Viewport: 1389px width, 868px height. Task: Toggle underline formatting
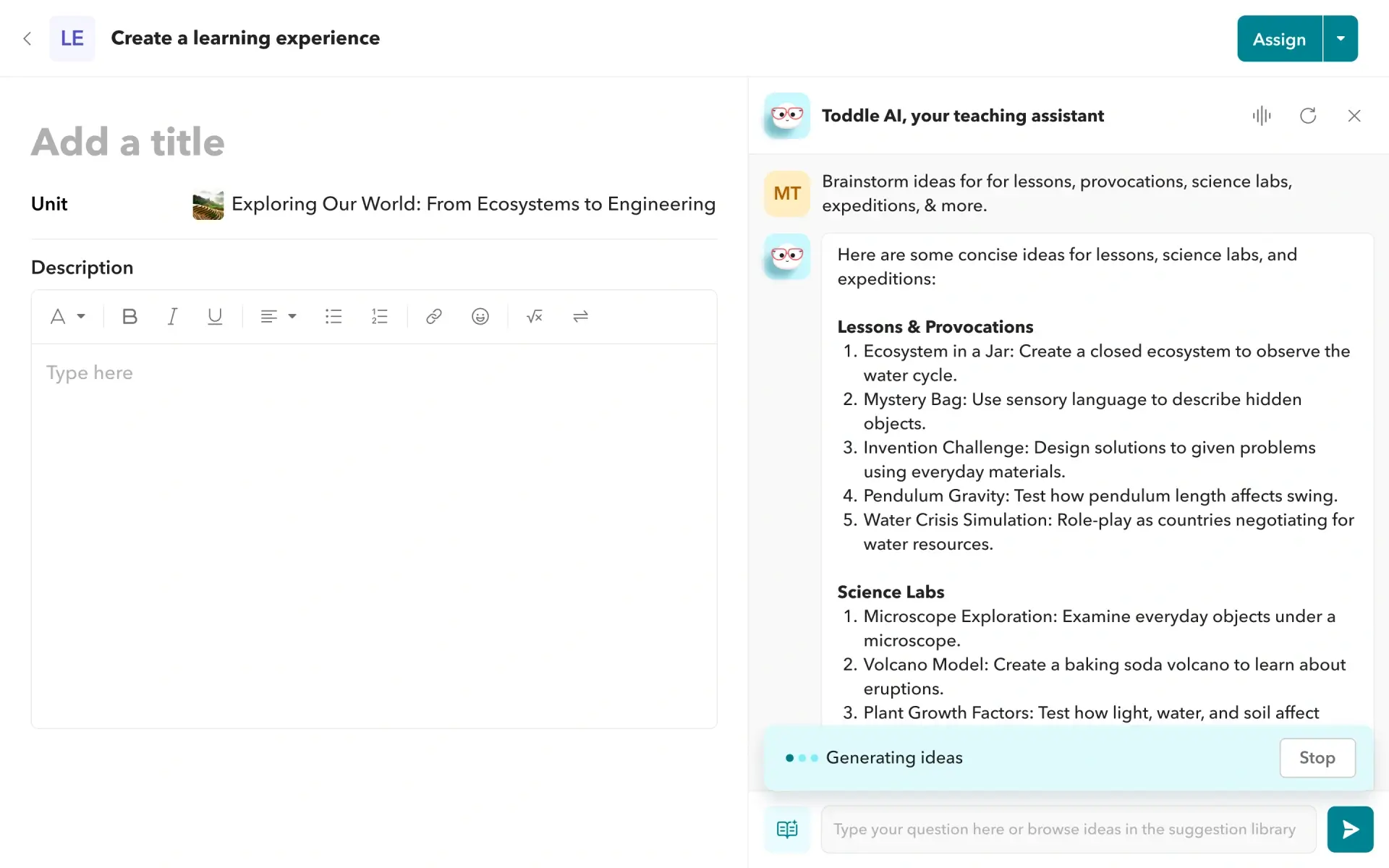pos(215,316)
